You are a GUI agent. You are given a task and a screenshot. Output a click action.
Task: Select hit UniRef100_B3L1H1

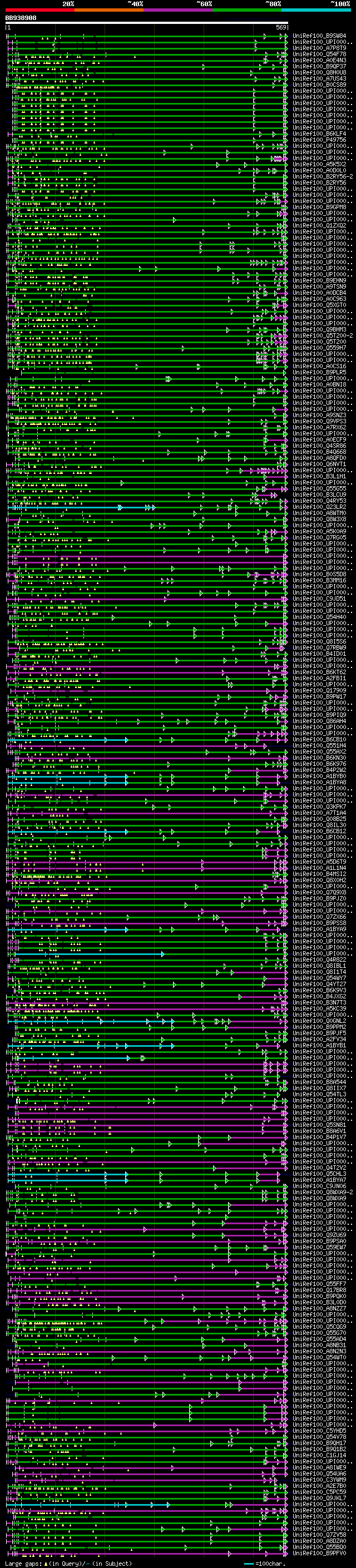(x=319, y=476)
